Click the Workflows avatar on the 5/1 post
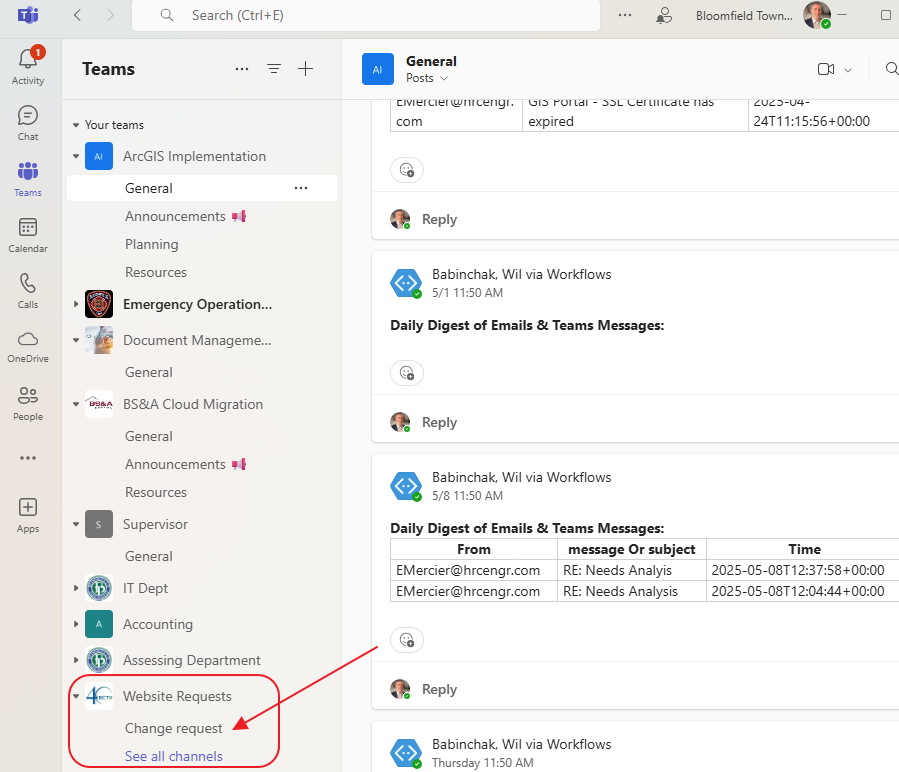The image size is (899, 772). pyautogui.click(x=406, y=283)
